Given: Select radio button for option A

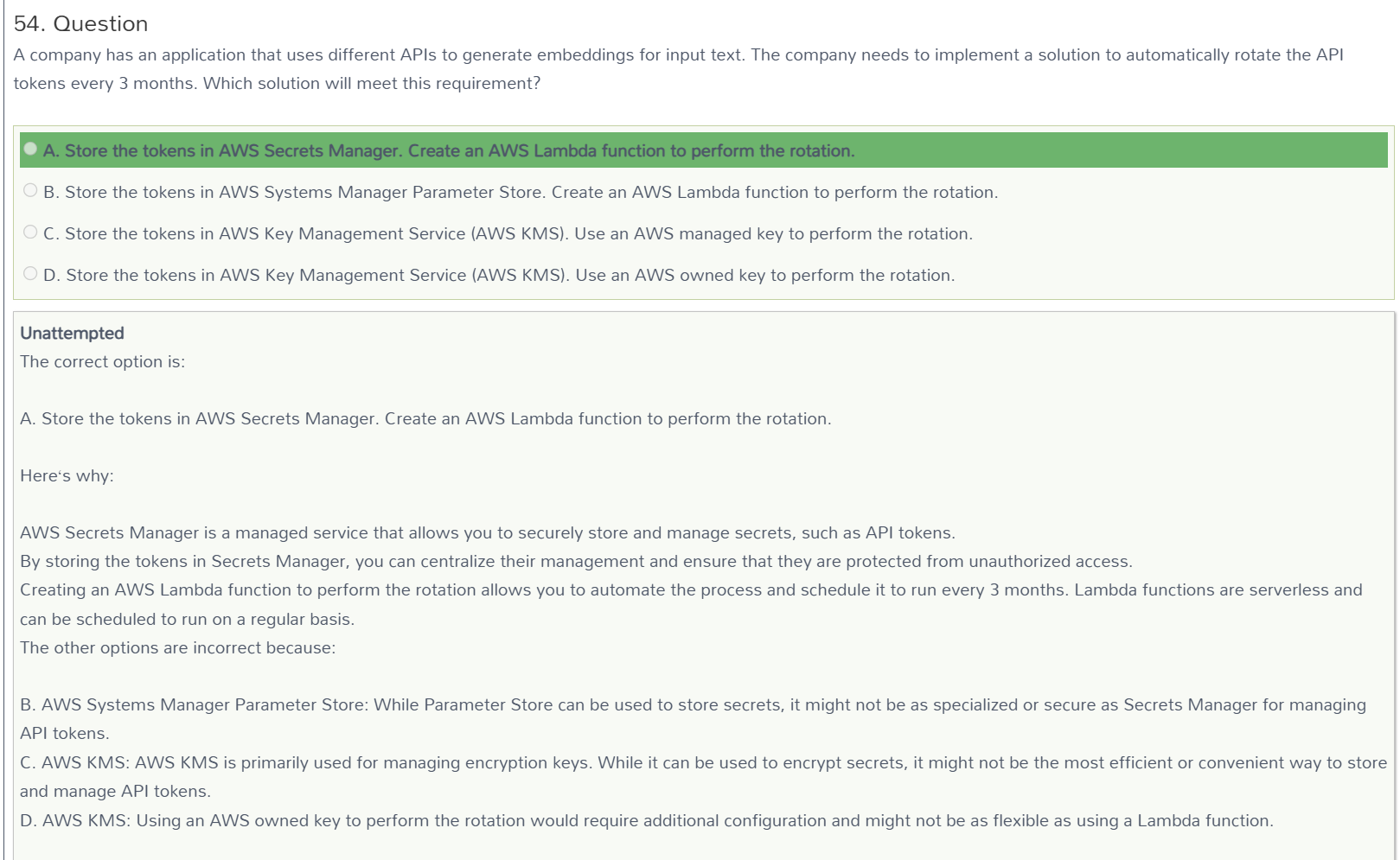Looking at the screenshot, I should [x=30, y=149].
